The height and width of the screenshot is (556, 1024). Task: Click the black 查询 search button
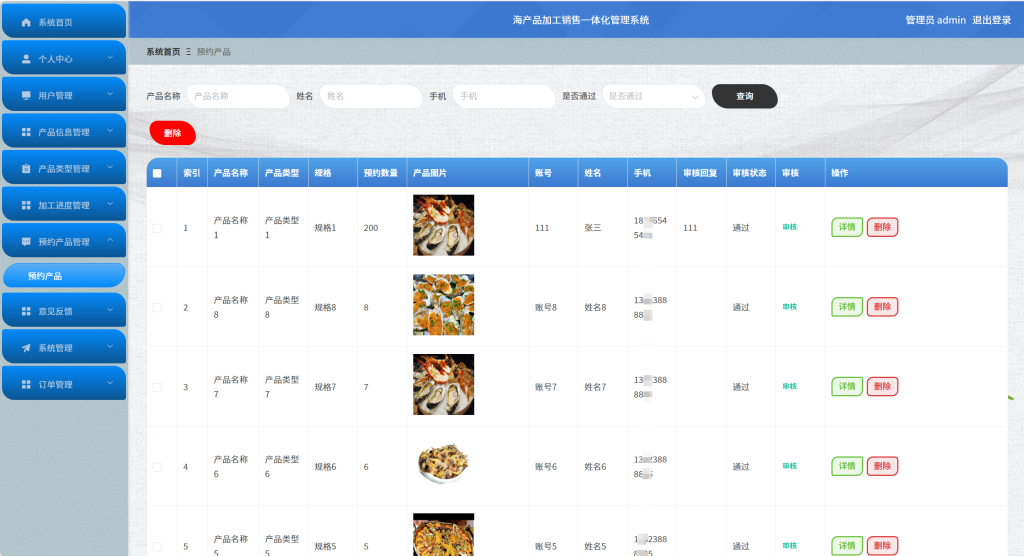(744, 96)
